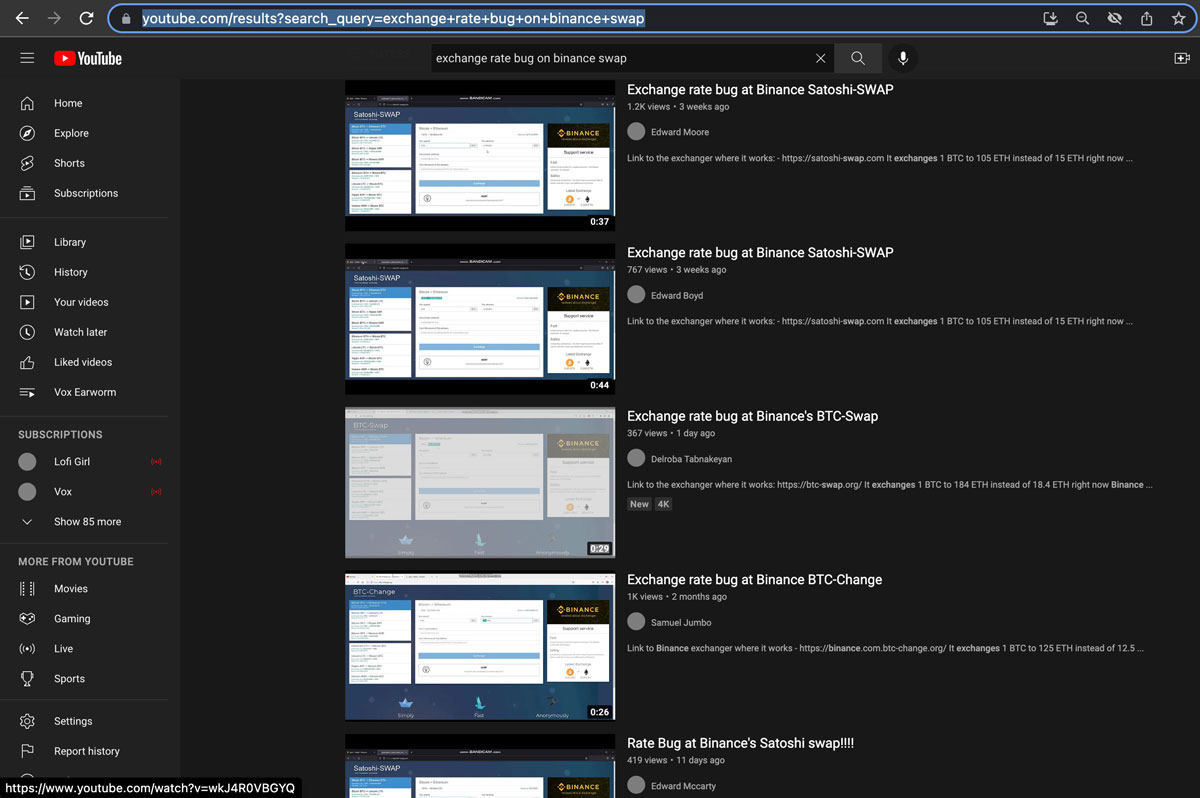Open the Create video camera icon

(1182, 58)
